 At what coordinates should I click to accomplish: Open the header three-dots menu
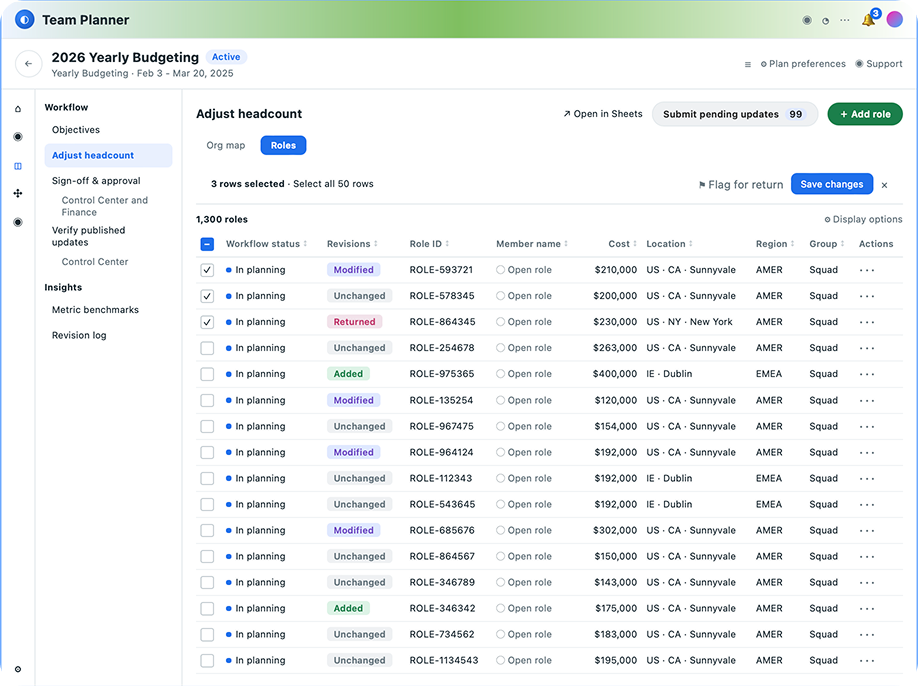tap(844, 20)
